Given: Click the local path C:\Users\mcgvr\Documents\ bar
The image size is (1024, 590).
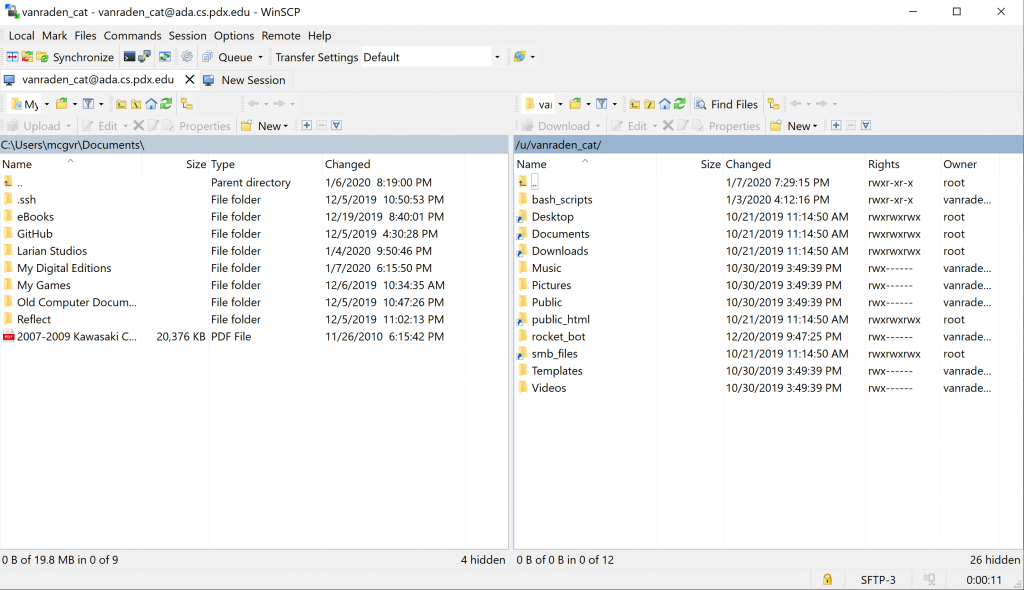Looking at the screenshot, I should click(x=254, y=144).
